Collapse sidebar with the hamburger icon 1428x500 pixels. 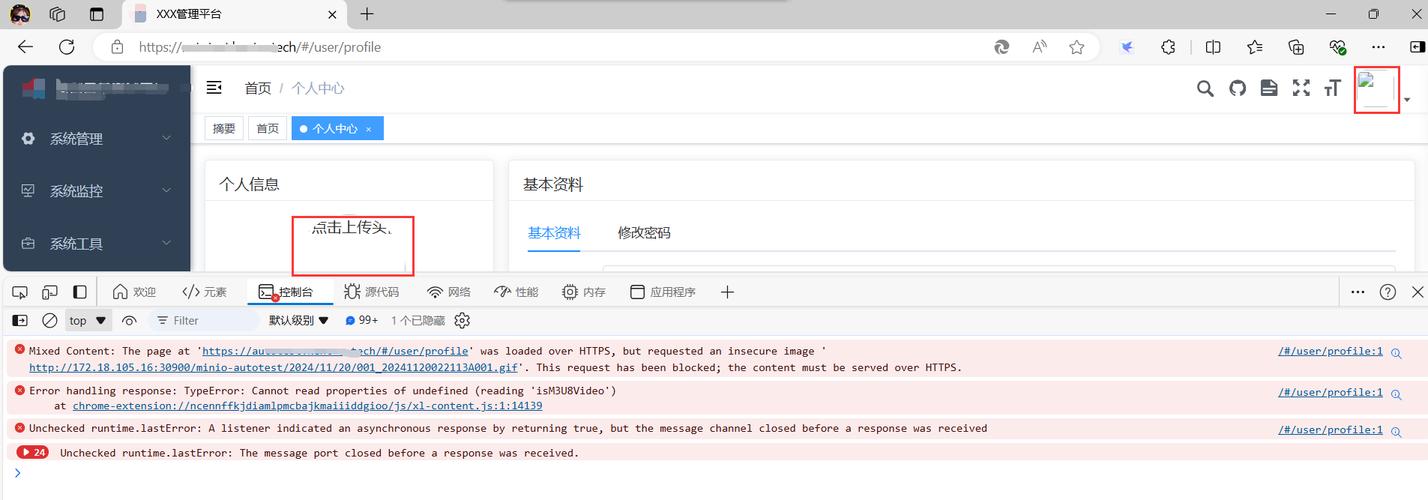tap(214, 88)
